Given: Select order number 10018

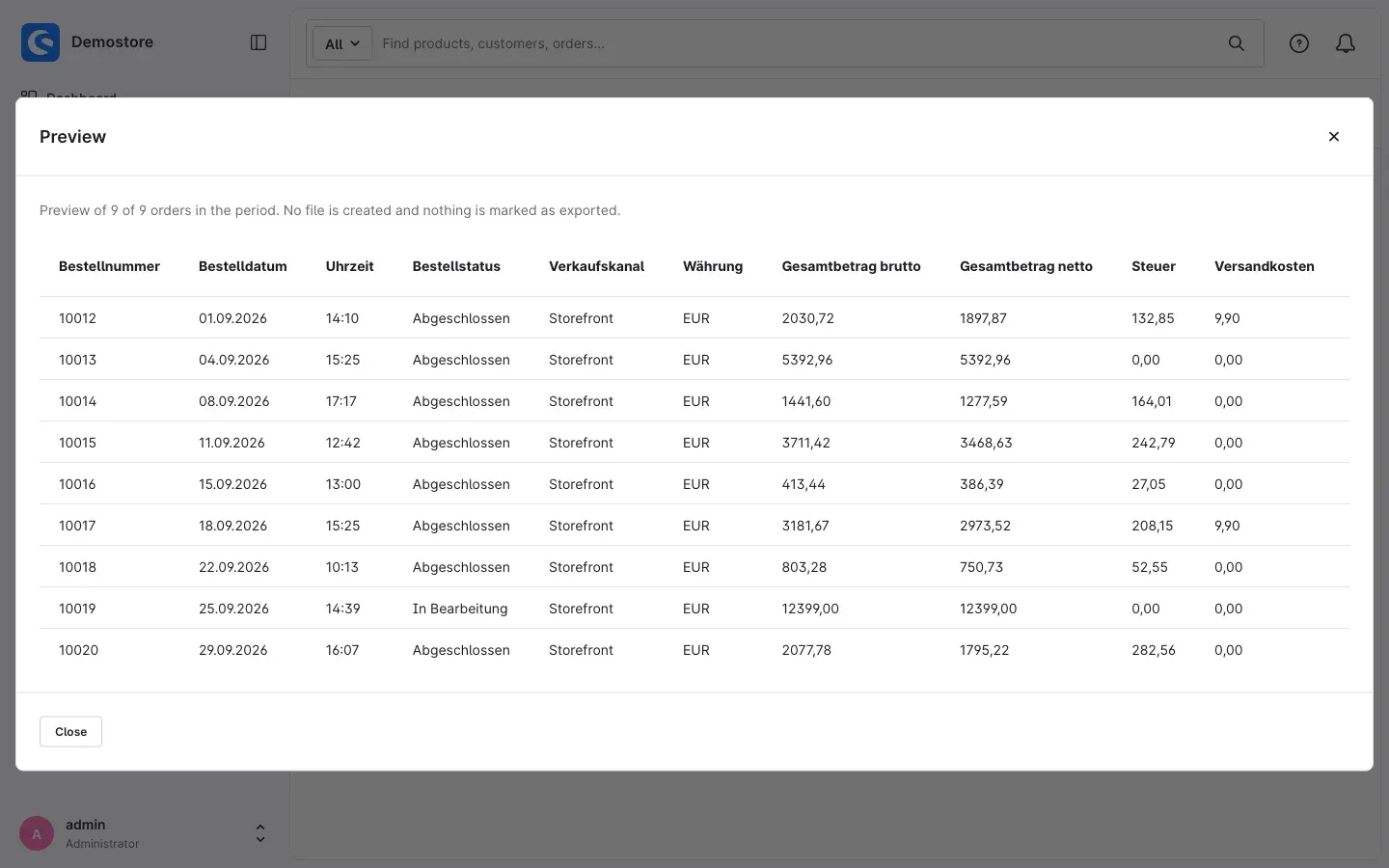Looking at the screenshot, I should coord(77,567).
